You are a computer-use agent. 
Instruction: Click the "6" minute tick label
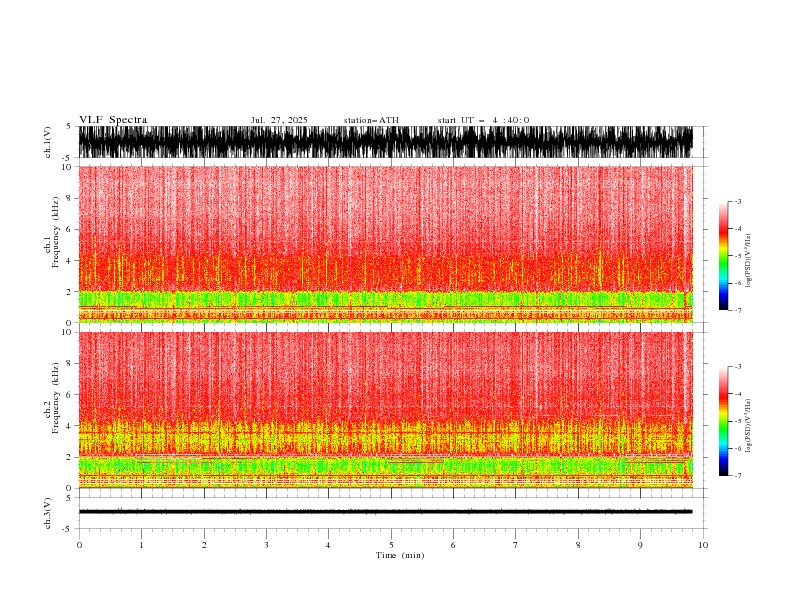coord(453,545)
